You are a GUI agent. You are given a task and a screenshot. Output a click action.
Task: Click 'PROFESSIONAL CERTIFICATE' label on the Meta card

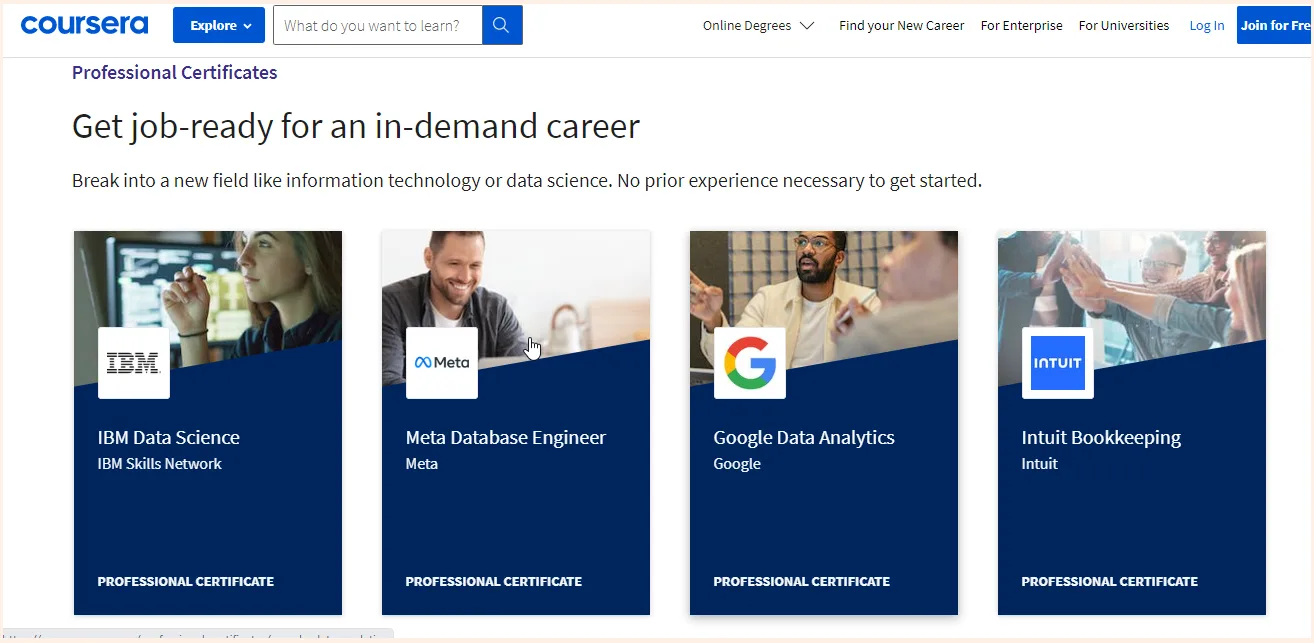click(494, 581)
